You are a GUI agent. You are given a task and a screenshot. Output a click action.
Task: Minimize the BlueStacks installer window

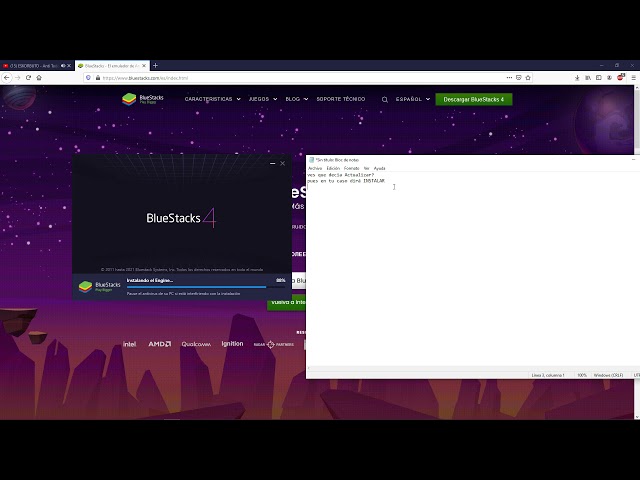pyautogui.click(x=272, y=163)
